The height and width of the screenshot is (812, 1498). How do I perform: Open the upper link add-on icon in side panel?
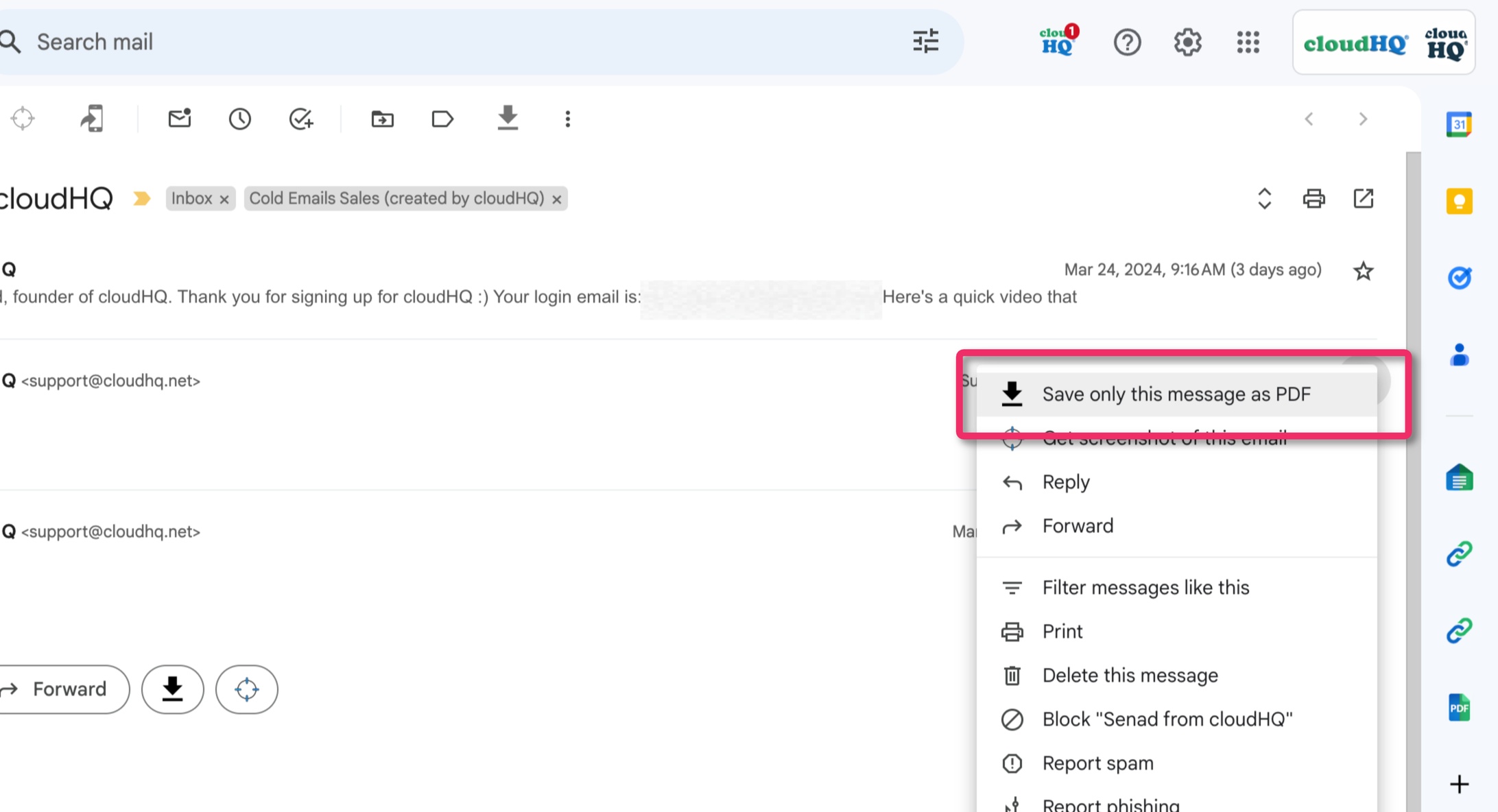(x=1459, y=553)
